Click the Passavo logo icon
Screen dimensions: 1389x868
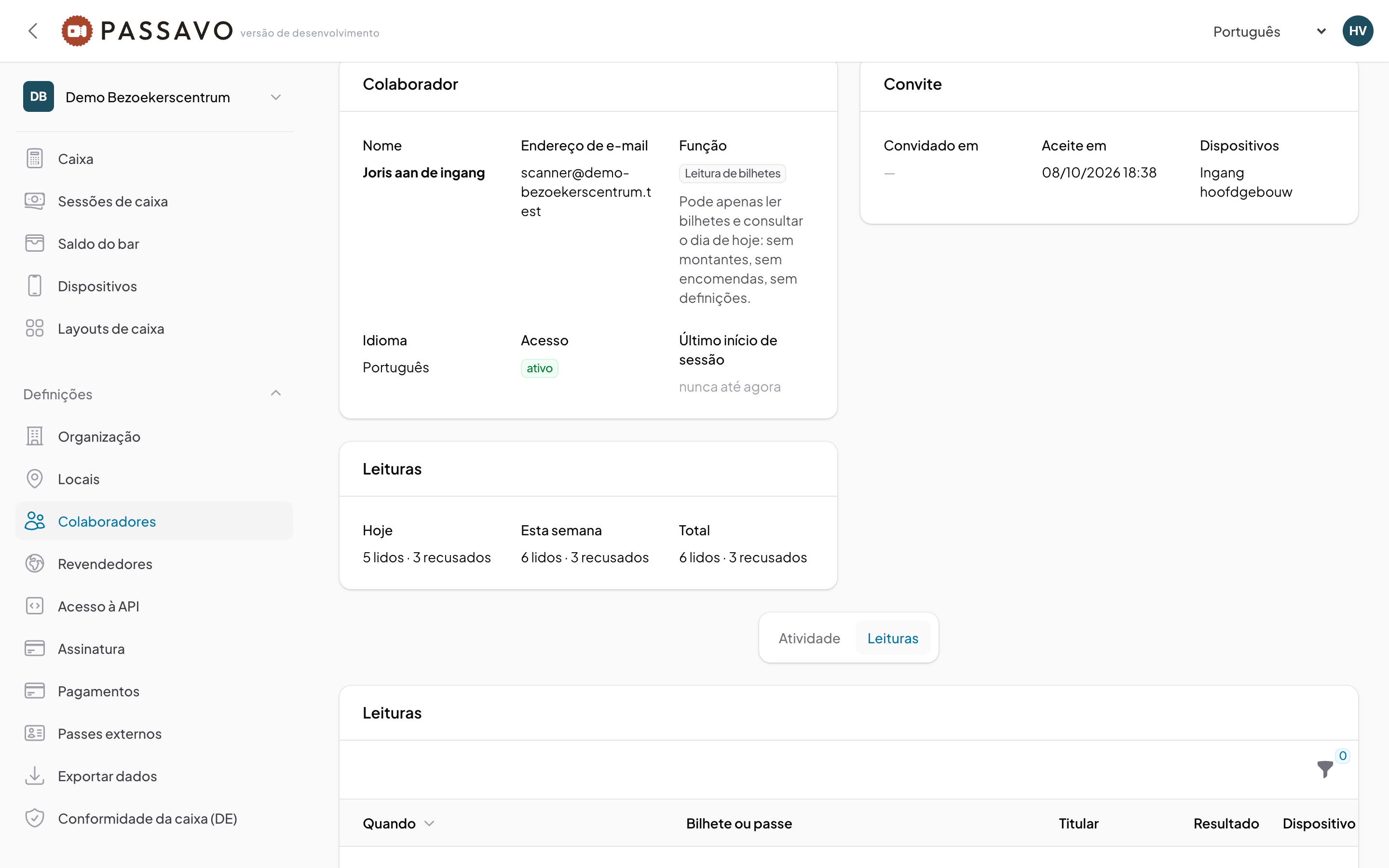tap(77, 31)
